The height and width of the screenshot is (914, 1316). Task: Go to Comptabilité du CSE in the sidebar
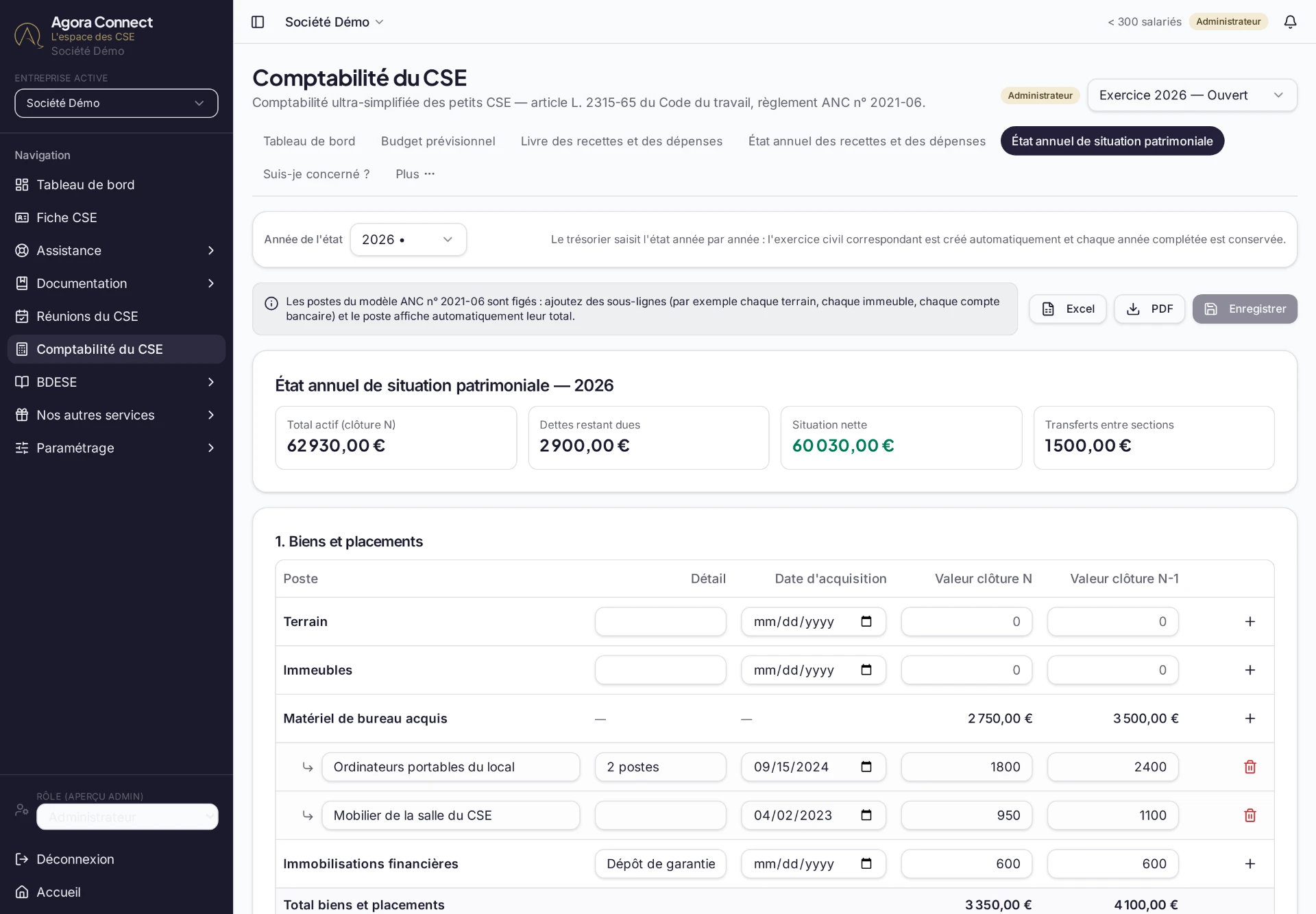117,349
